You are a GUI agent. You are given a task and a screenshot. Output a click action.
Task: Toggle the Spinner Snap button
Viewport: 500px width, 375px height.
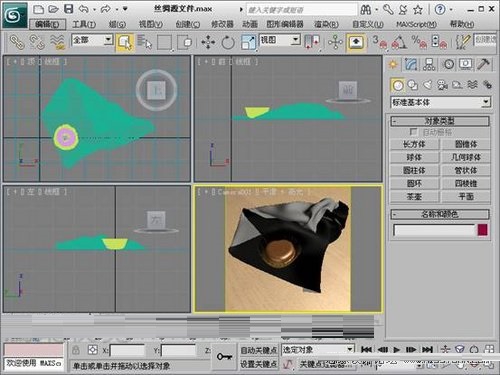point(439,42)
